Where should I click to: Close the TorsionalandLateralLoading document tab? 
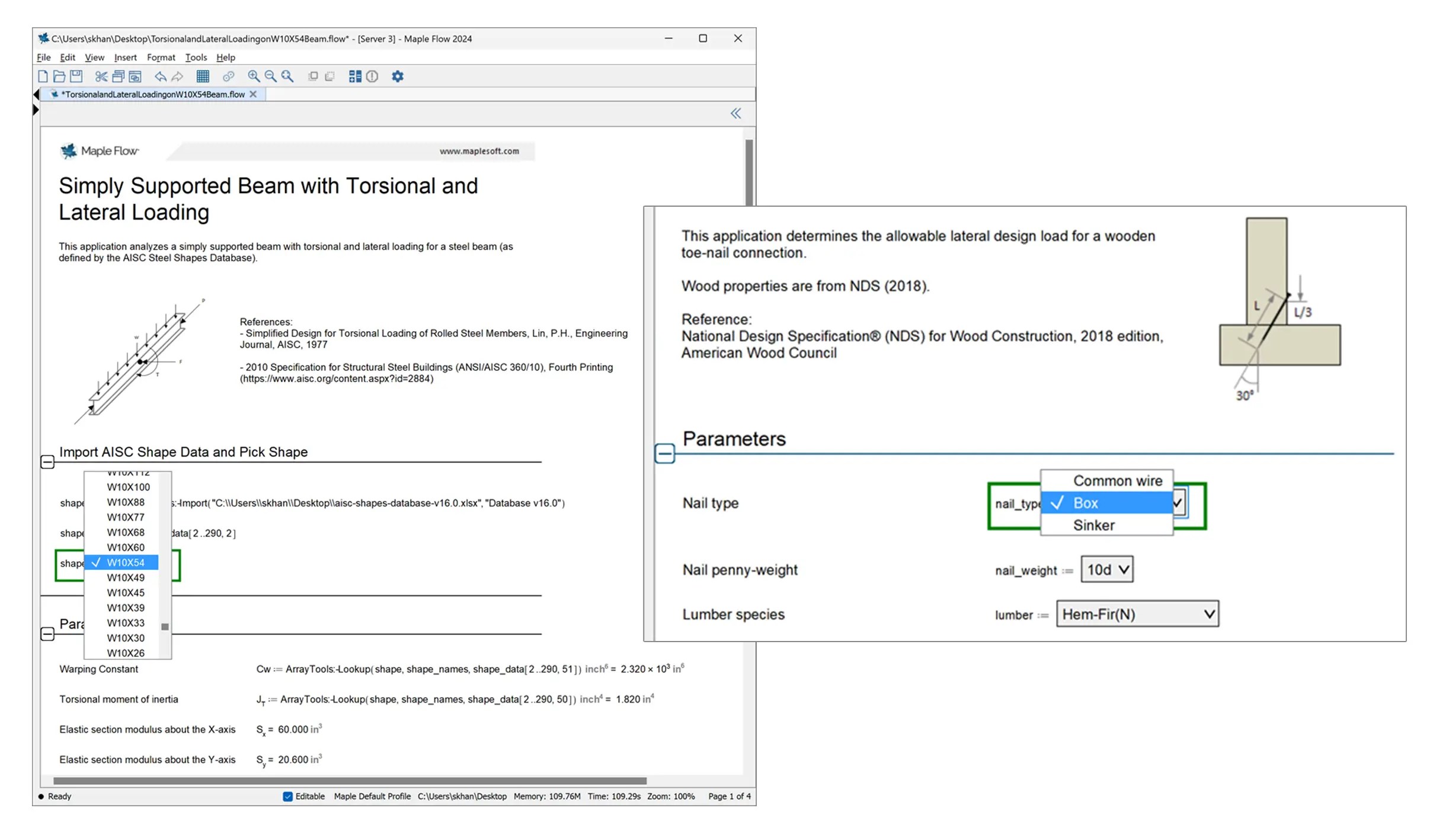pyautogui.click(x=253, y=94)
